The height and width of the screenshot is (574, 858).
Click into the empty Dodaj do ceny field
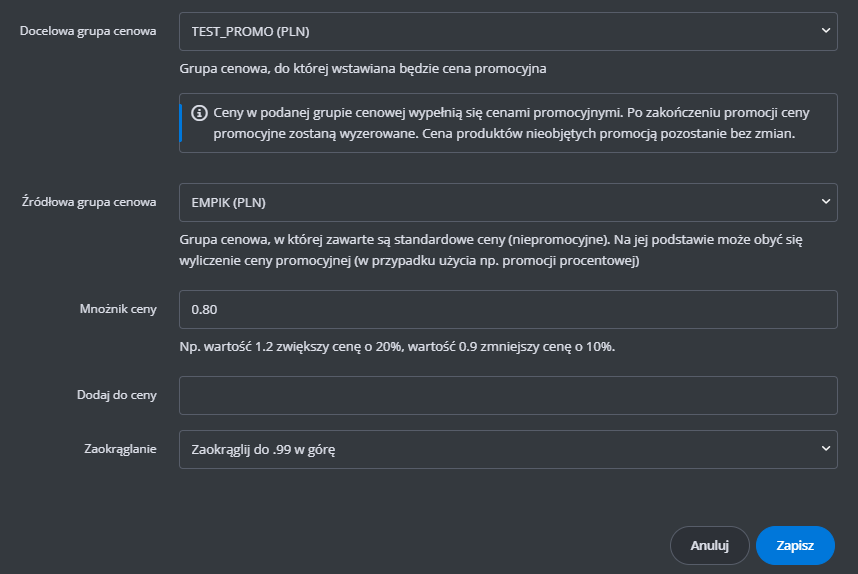507,395
